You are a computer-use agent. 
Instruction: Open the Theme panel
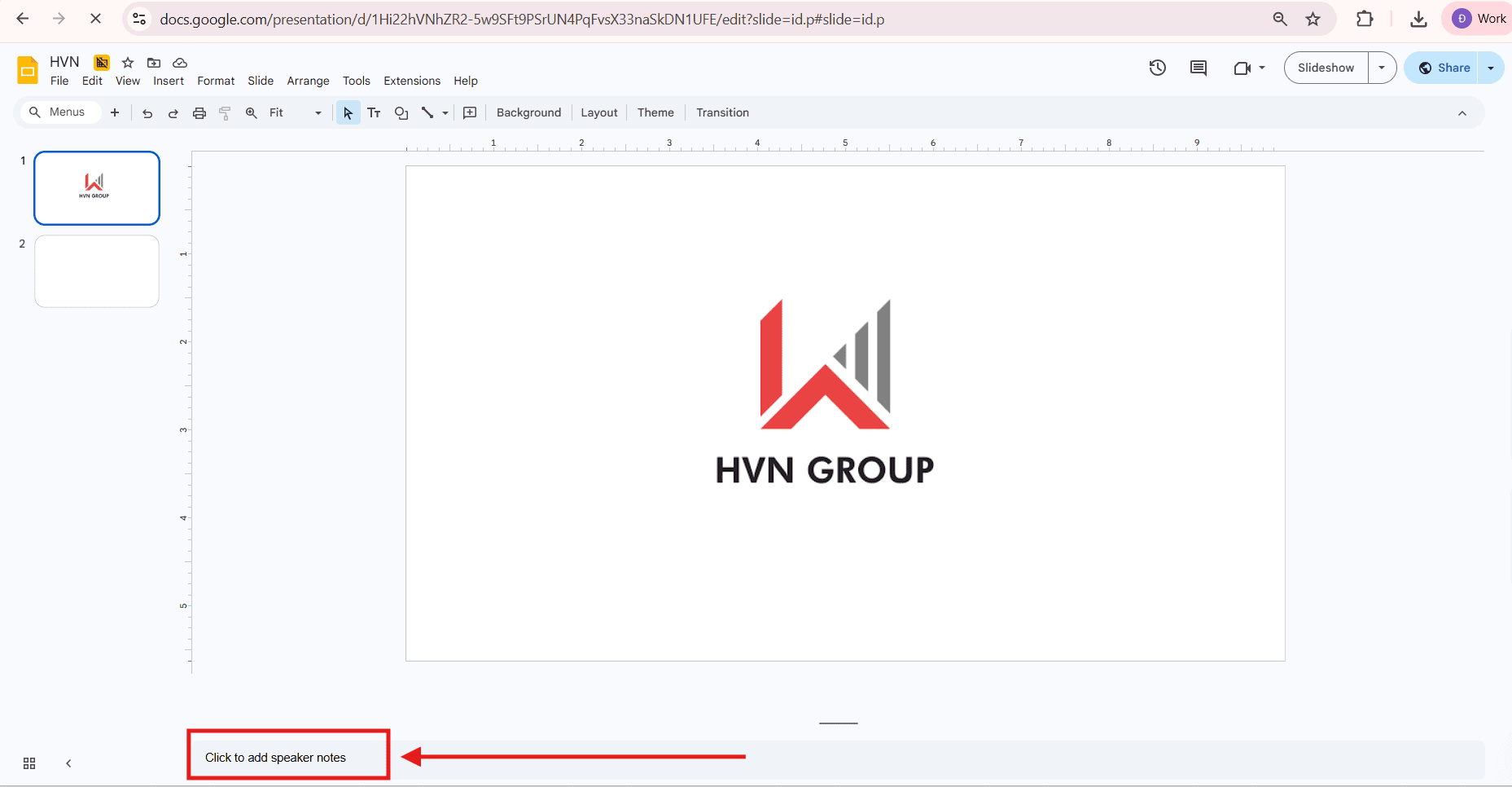(x=655, y=112)
